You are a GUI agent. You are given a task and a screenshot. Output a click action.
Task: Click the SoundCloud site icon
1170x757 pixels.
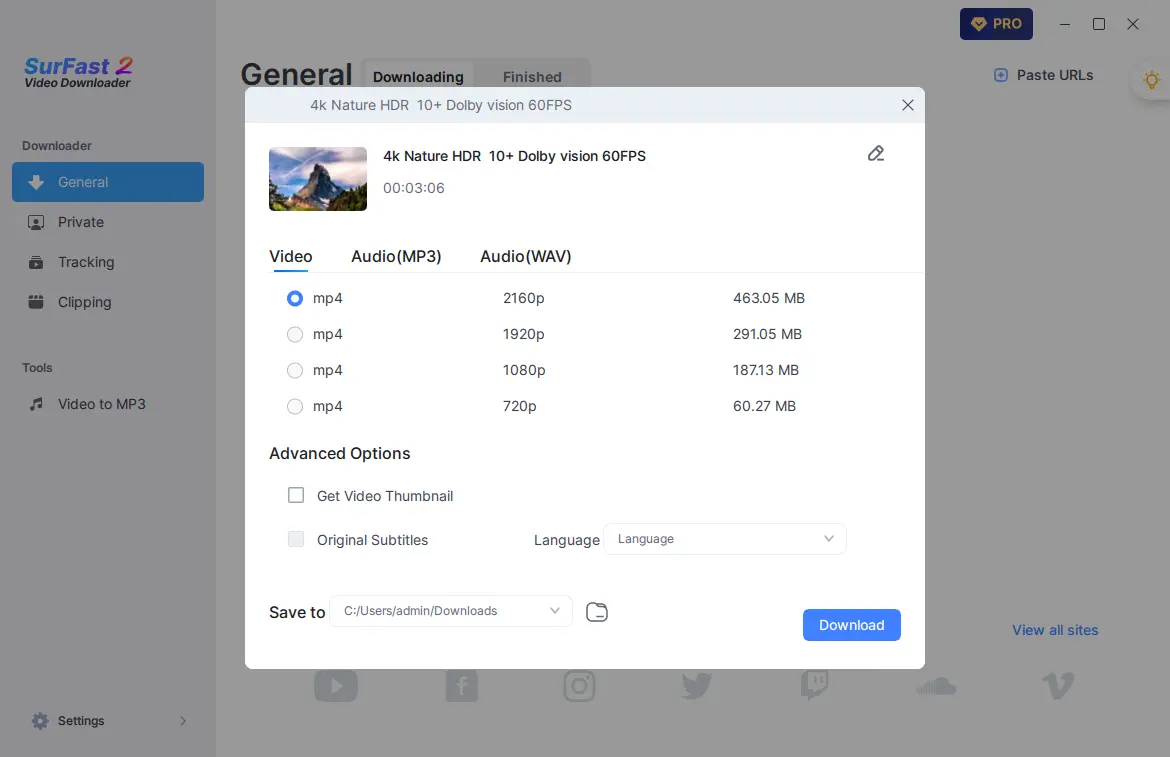pos(936,685)
